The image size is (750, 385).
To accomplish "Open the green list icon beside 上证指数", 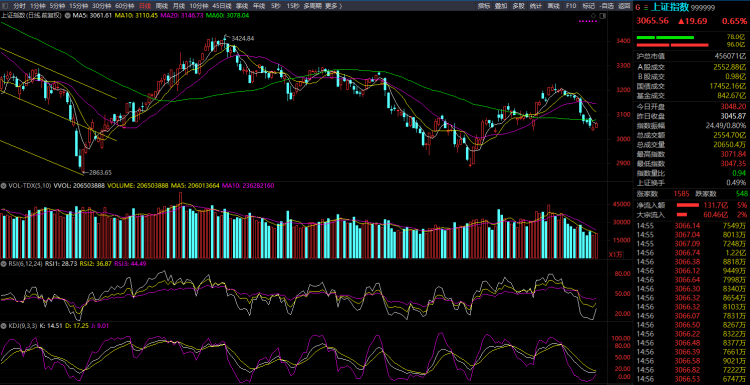I will [x=646, y=7].
